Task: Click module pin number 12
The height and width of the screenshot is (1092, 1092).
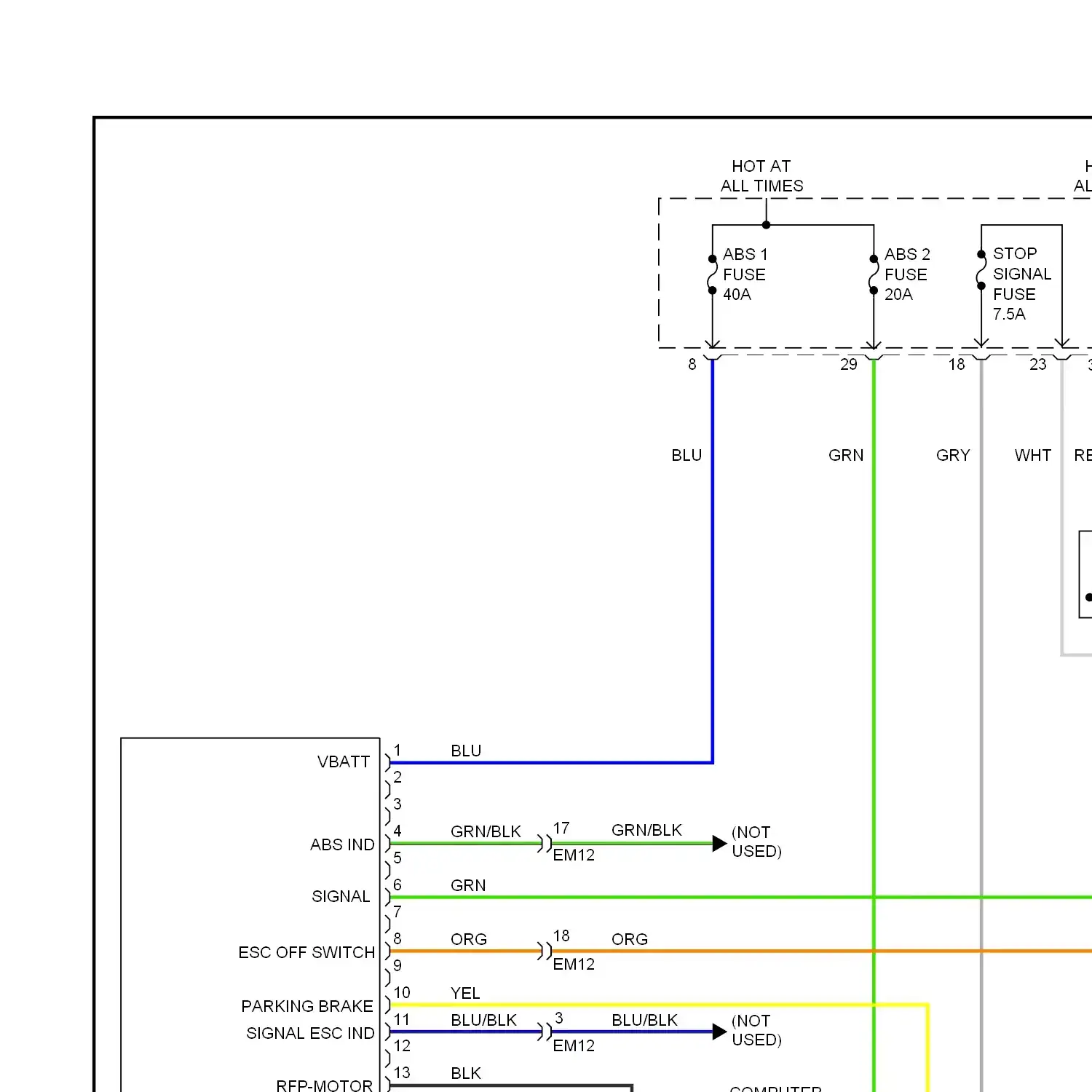Action: coord(402,1046)
